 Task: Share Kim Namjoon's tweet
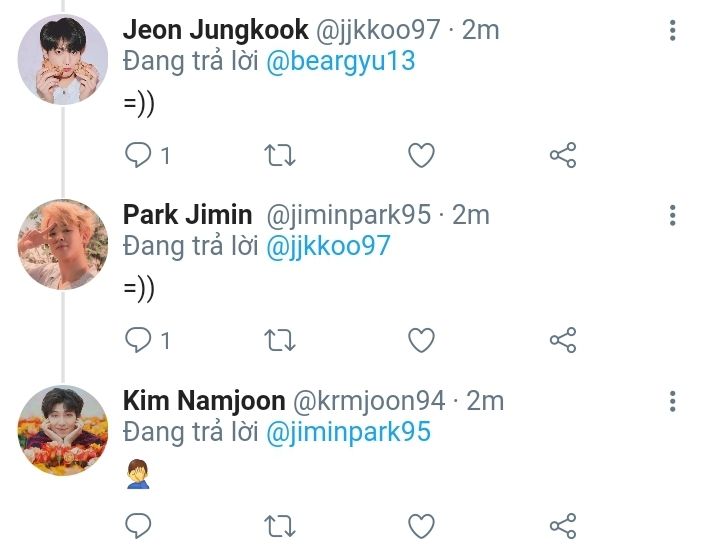coord(563,525)
